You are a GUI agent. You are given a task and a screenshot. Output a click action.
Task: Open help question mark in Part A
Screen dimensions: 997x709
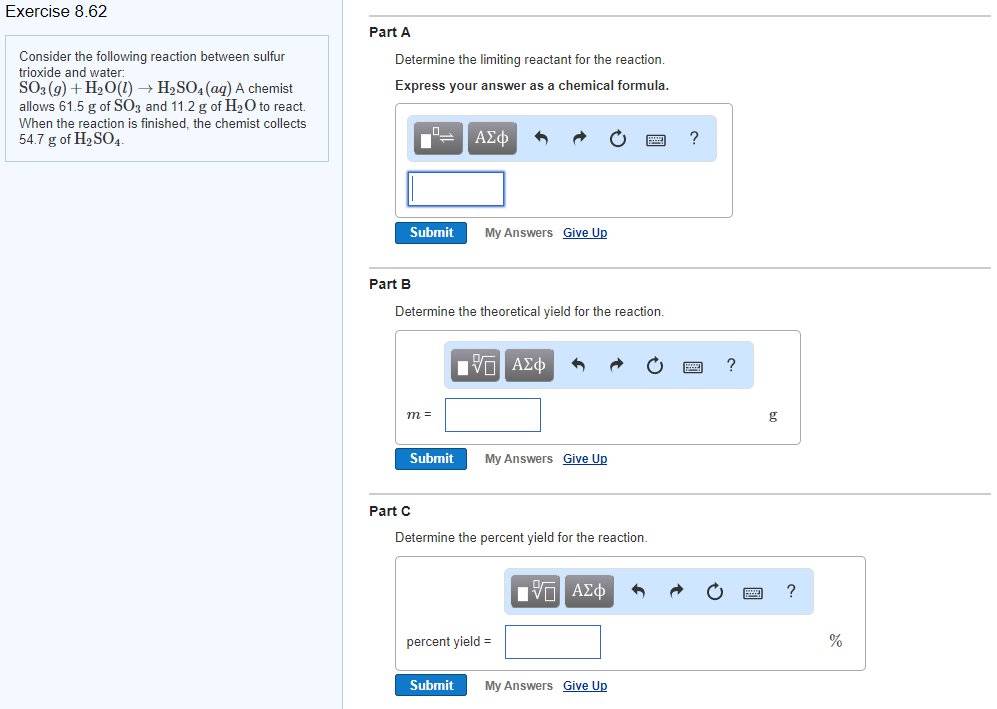coord(694,138)
